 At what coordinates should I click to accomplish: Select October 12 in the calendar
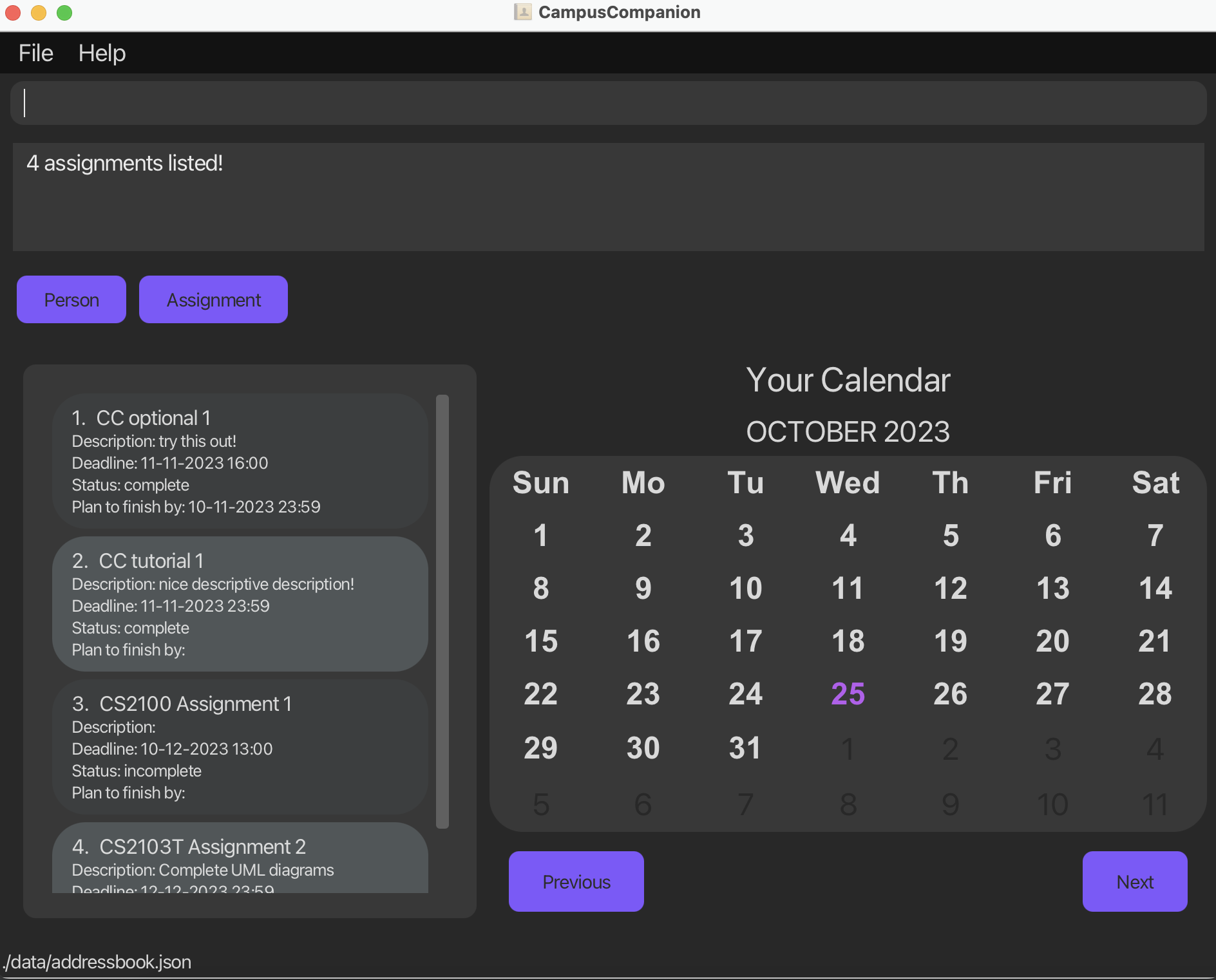tap(950, 588)
